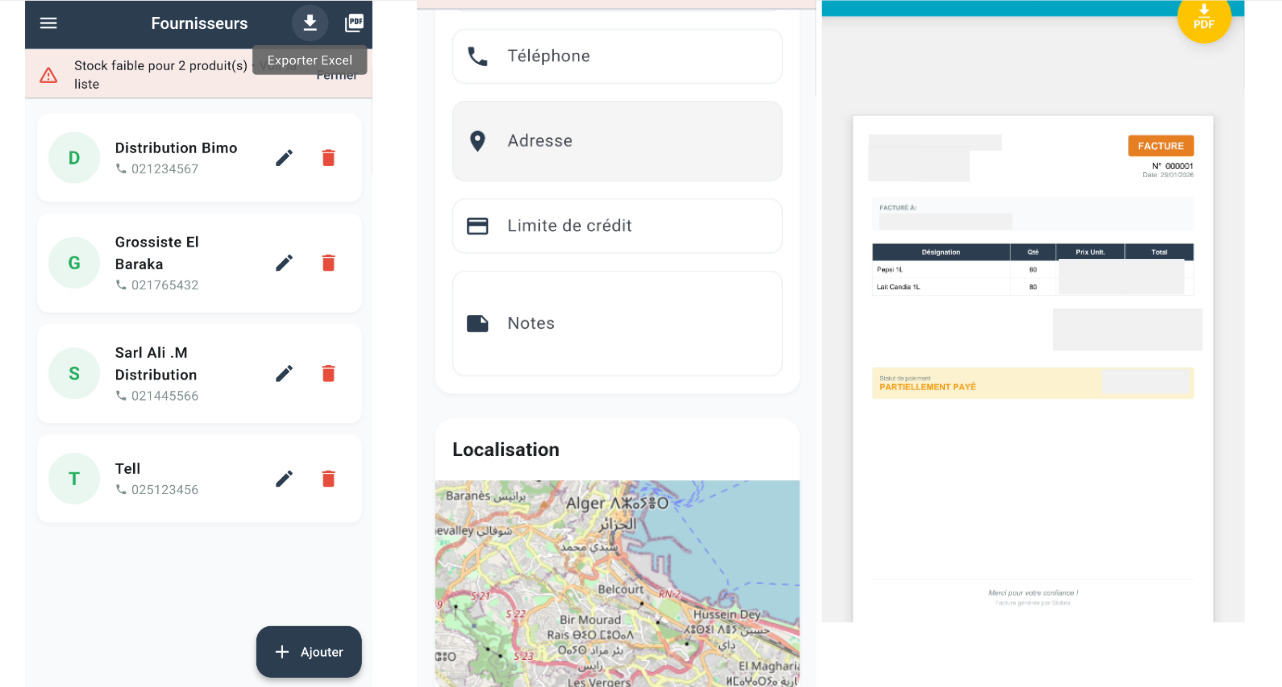The image size is (1282, 687).
Task: Delete the Distribution Bimo supplier
Action: (328, 158)
